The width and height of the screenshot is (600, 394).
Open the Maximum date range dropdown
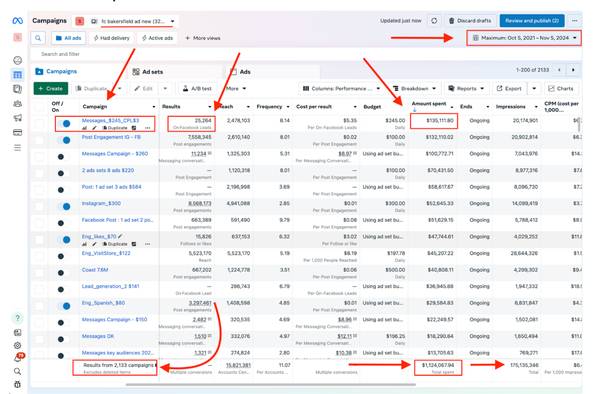[x=524, y=38]
